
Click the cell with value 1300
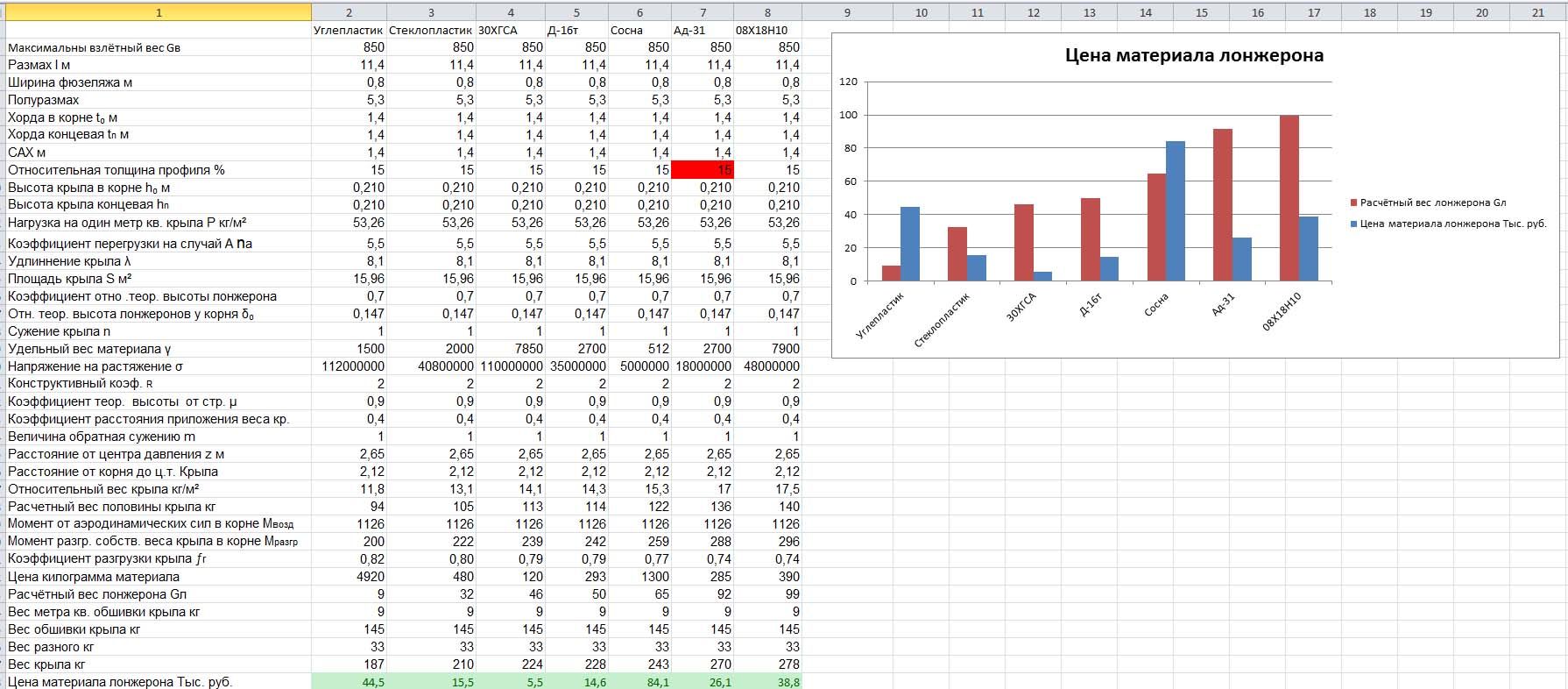pos(639,577)
